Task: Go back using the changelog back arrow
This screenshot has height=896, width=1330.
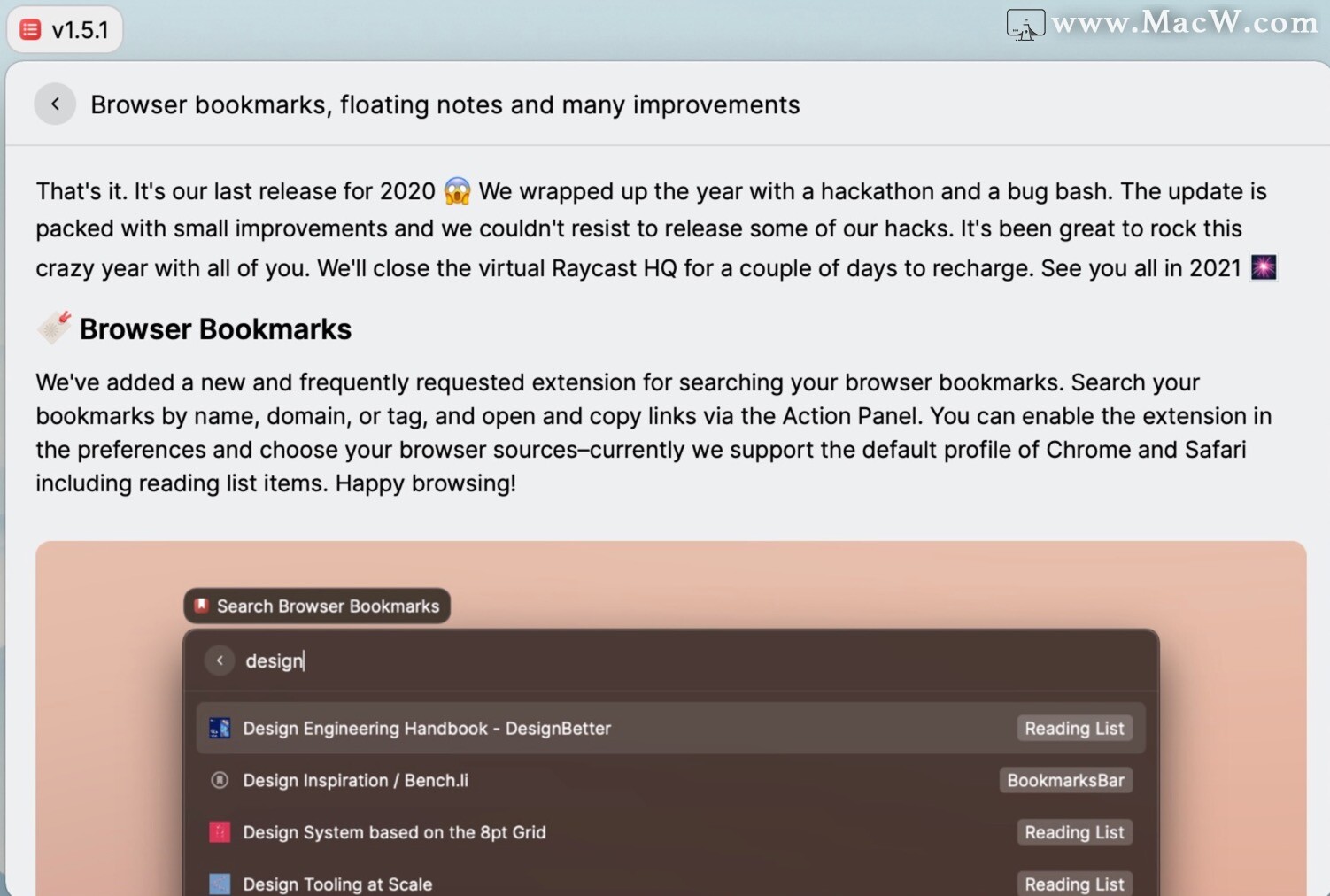Action: click(x=55, y=104)
